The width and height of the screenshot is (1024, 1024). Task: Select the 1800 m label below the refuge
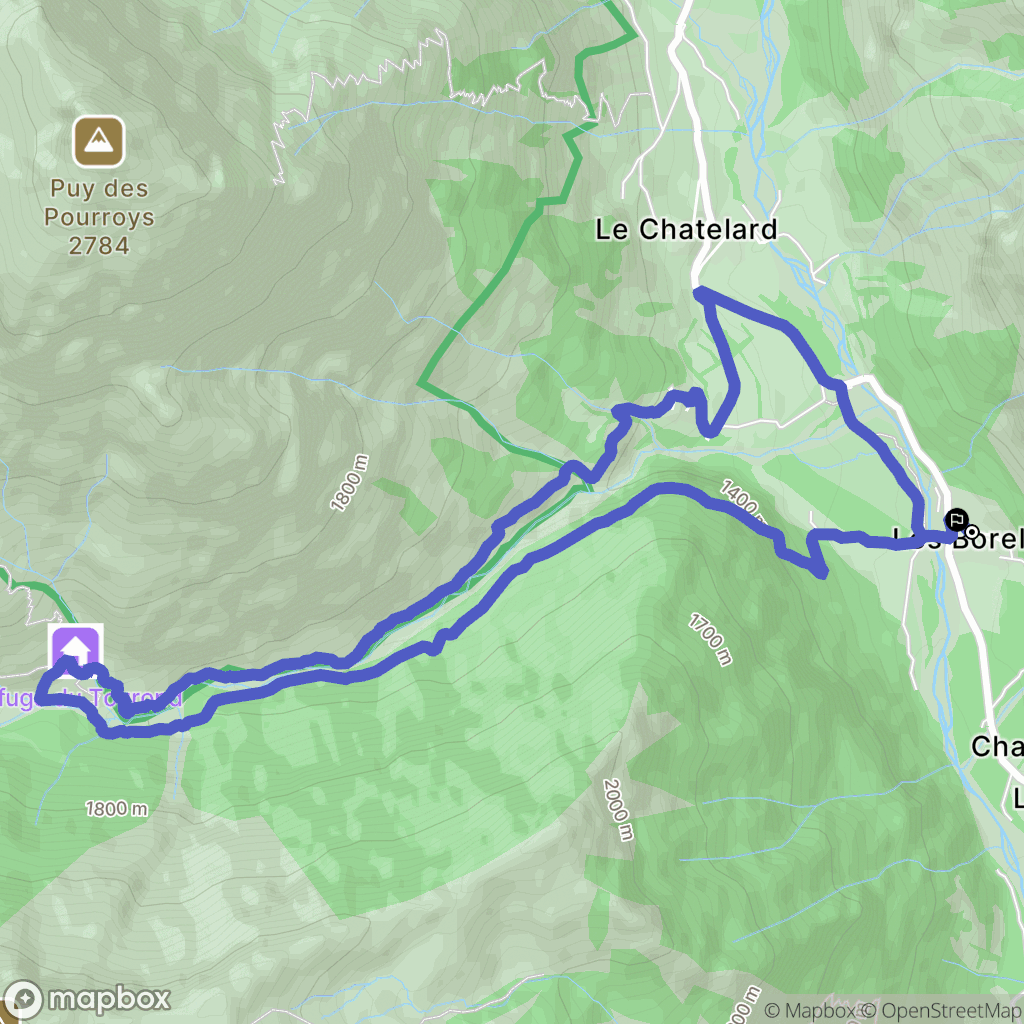pos(117,808)
